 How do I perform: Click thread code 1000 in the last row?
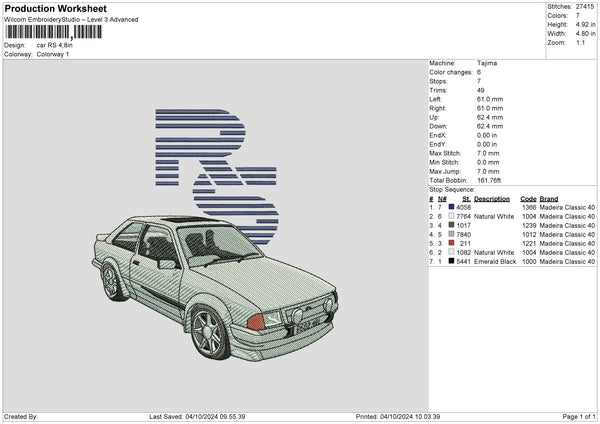[529, 262]
